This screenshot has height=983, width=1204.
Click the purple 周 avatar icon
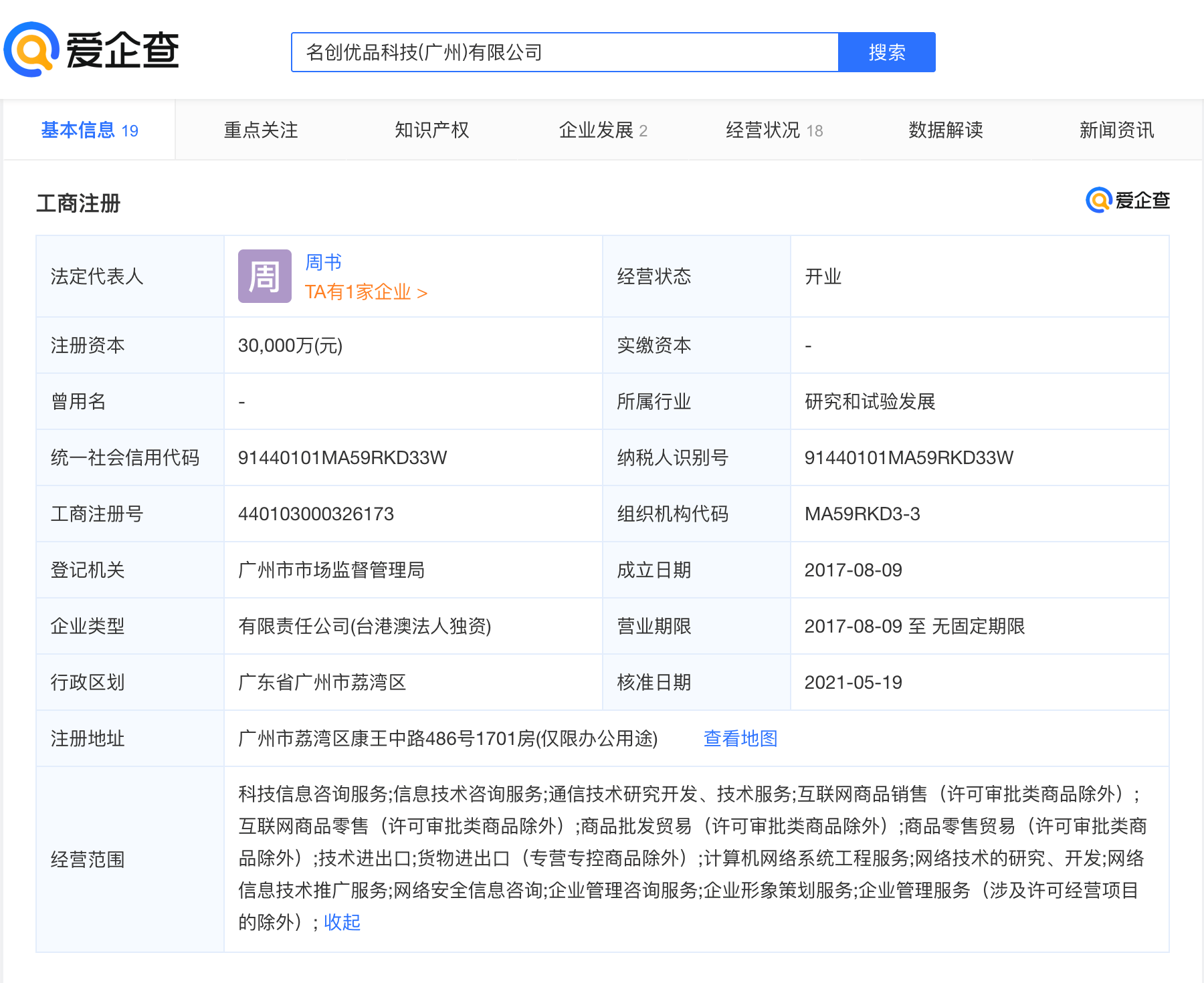click(x=265, y=276)
